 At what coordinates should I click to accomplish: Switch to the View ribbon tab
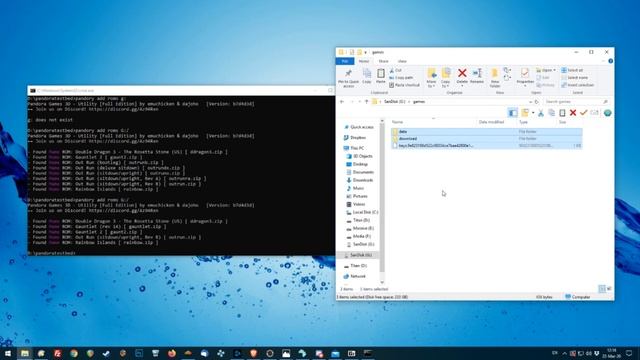point(402,61)
